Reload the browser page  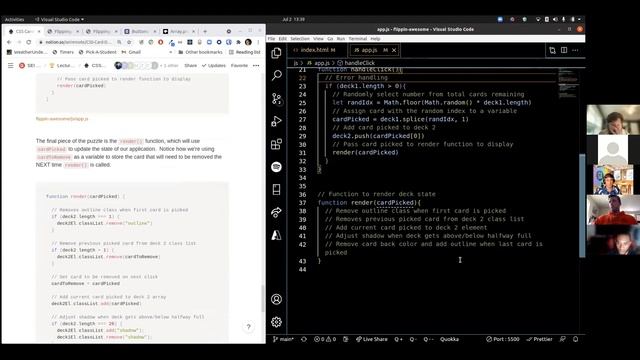point(29,42)
